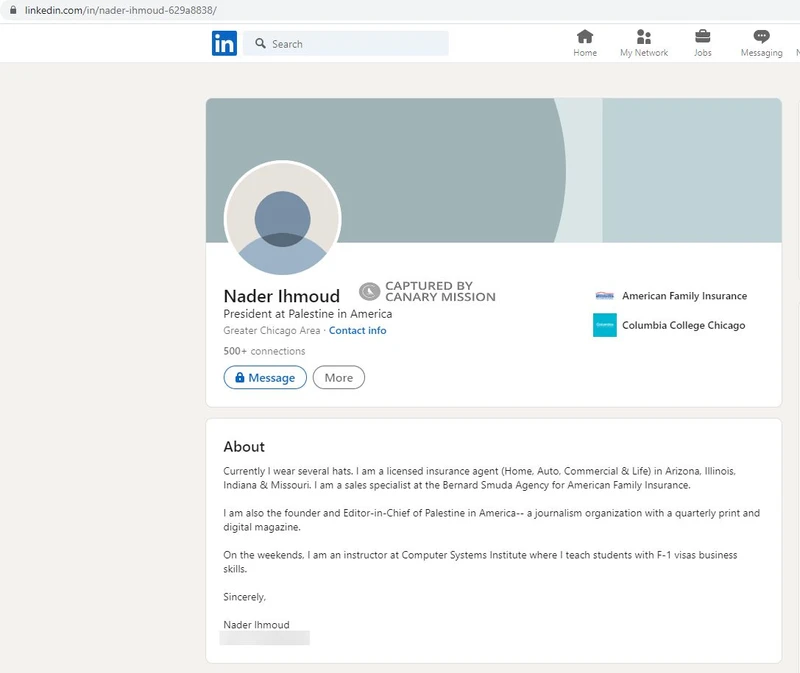Click the Columbia College Chicago logo
The image size is (800, 673).
[x=605, y=325]
